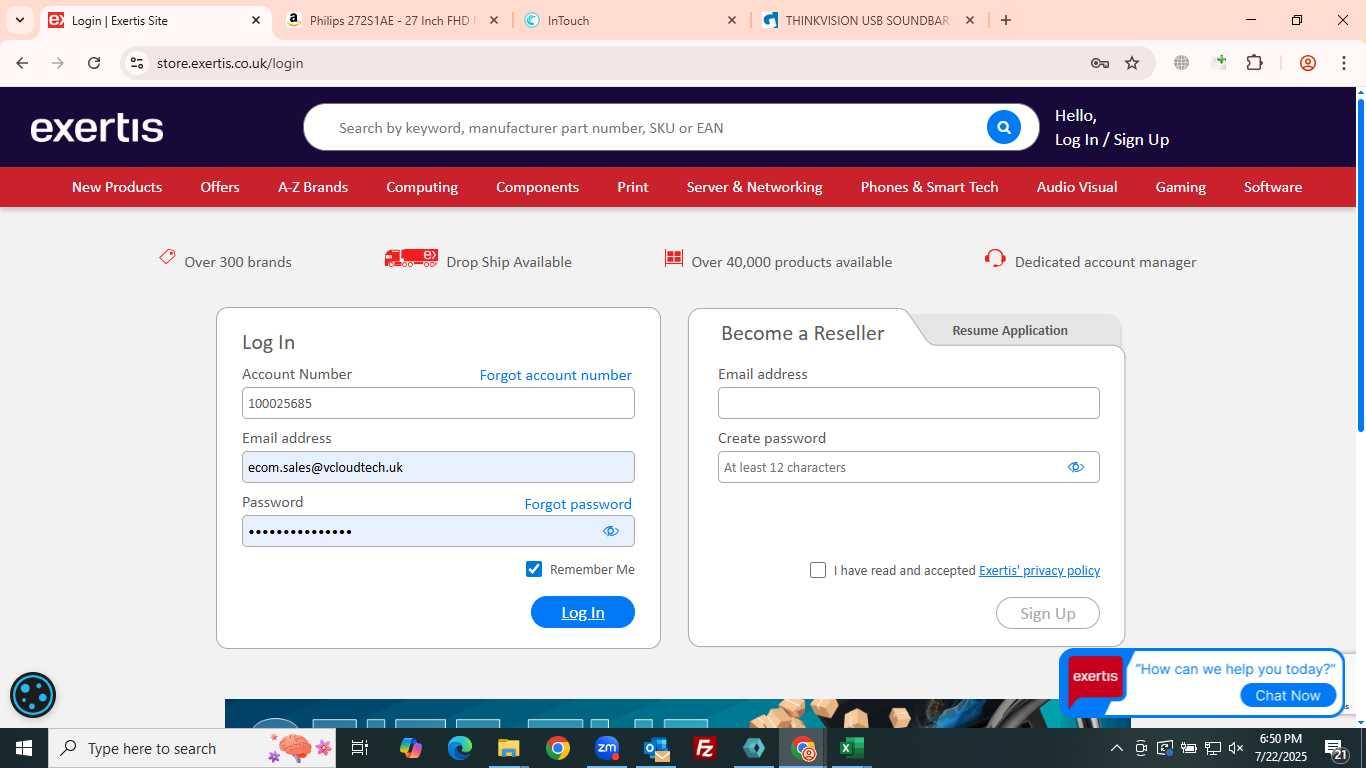Bookmark this page with star icon
Image resolution: width=1366 pixels, height=768 pixels.
(1132, 63)
